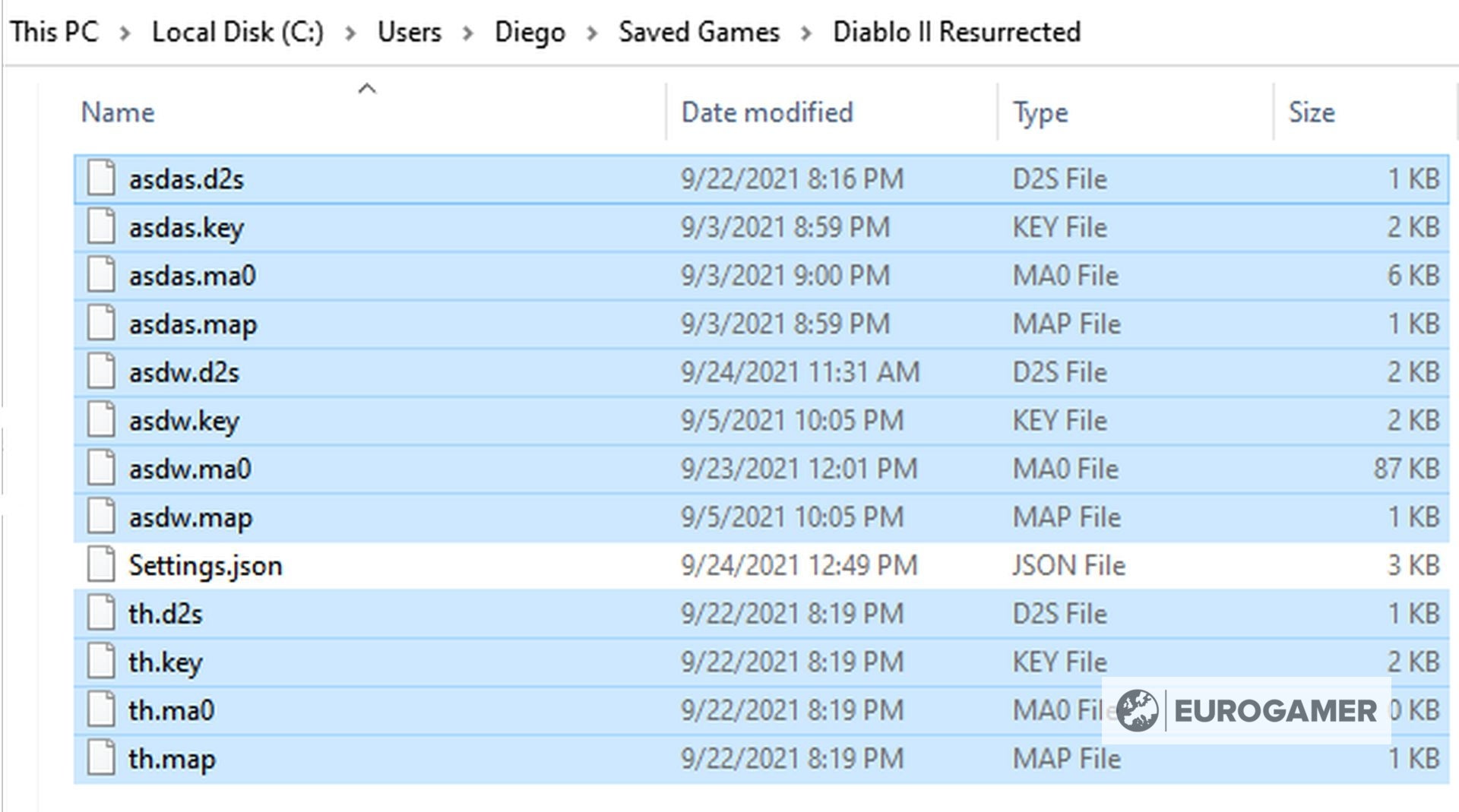Sort files by Size column
Image resolution: width=1459 pixels, height=812 pixels.
coord(1312,112)
